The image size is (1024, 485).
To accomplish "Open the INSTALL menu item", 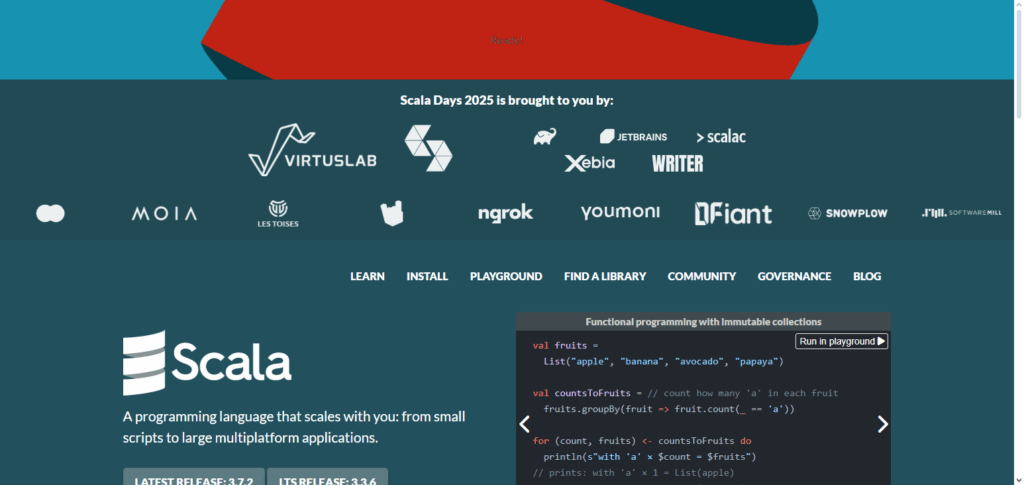I will 427,276.
